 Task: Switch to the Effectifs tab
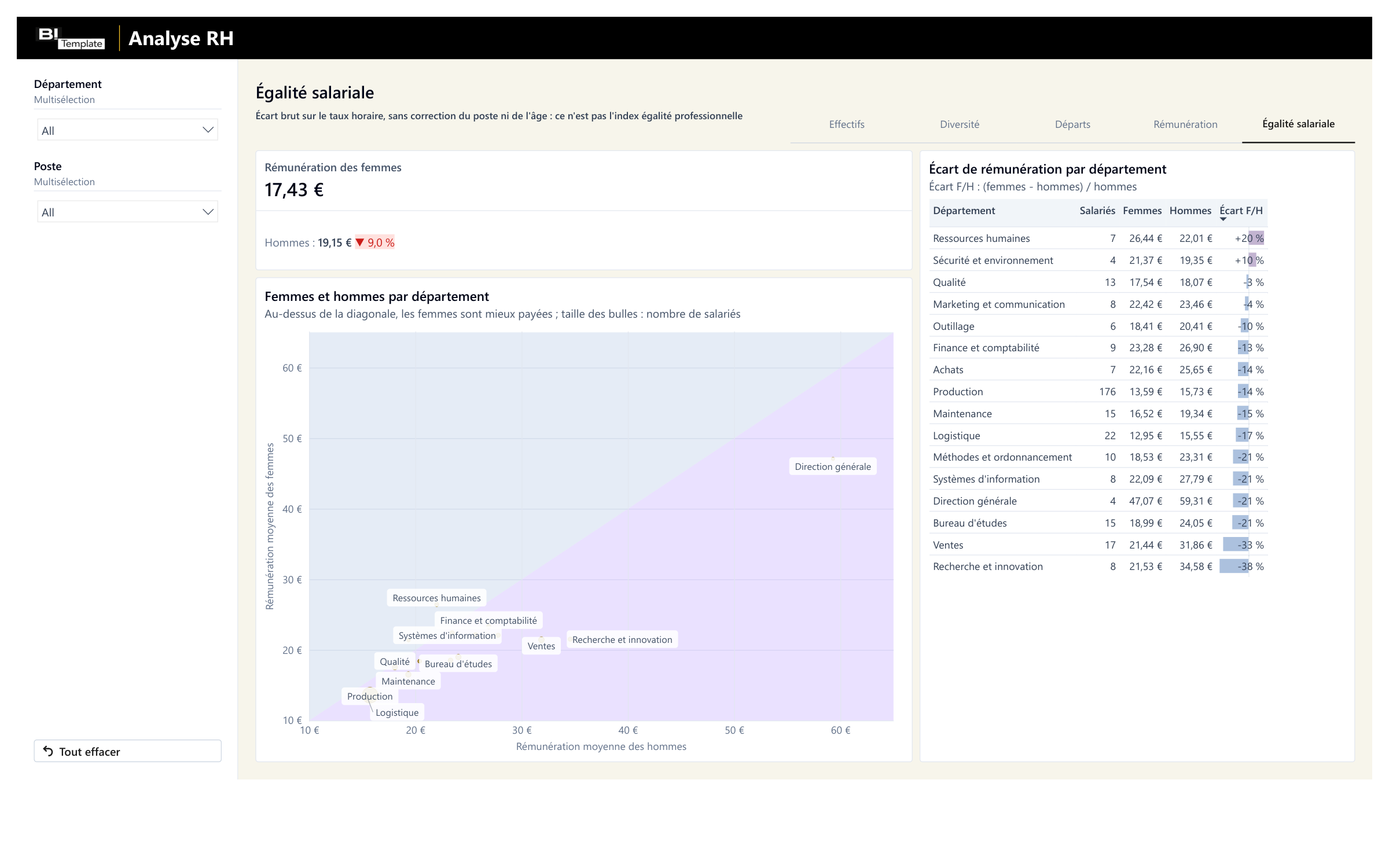(x=847, y=124)
